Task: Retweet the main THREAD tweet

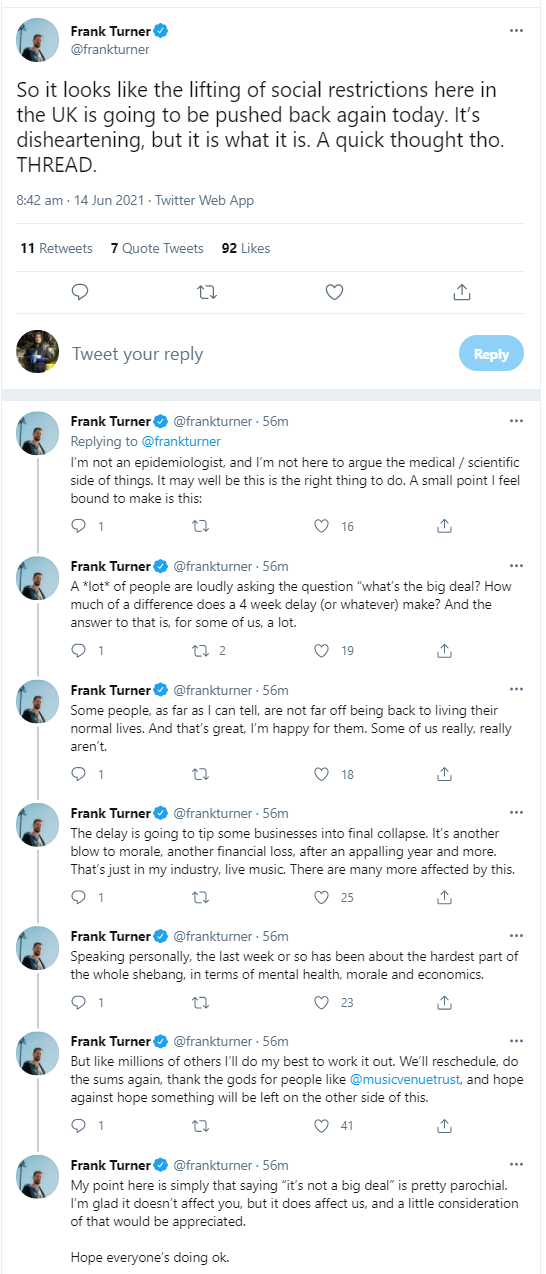Action: pos(207,292)
